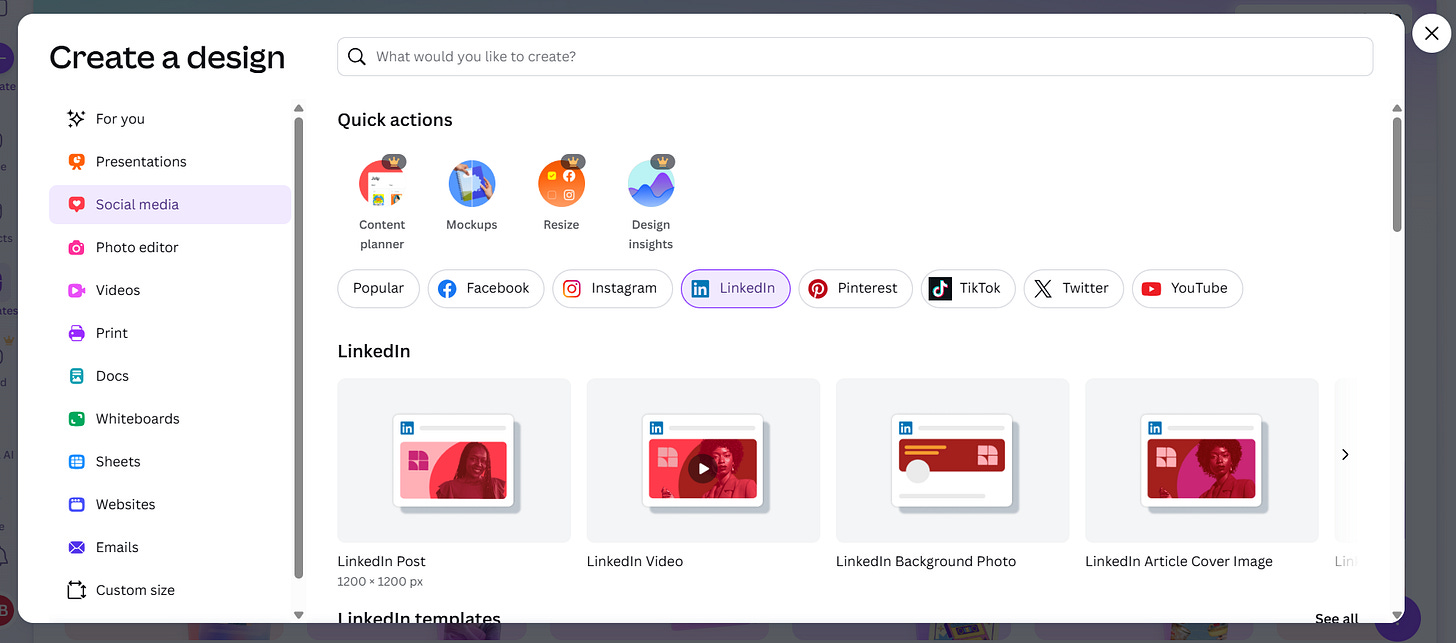Image resolution: width=1456 pixels, height=643 pixels.
Task: Open the Mockups quick action icon
Action: 472,184
